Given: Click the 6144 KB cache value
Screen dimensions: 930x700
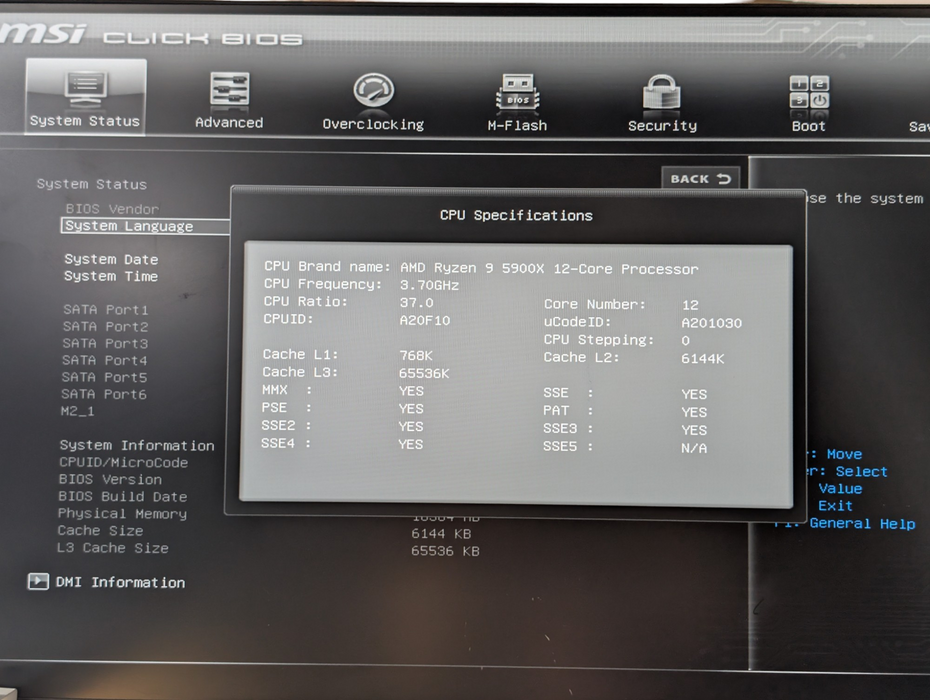Looking at the screenshot, I should pos(441,534).
